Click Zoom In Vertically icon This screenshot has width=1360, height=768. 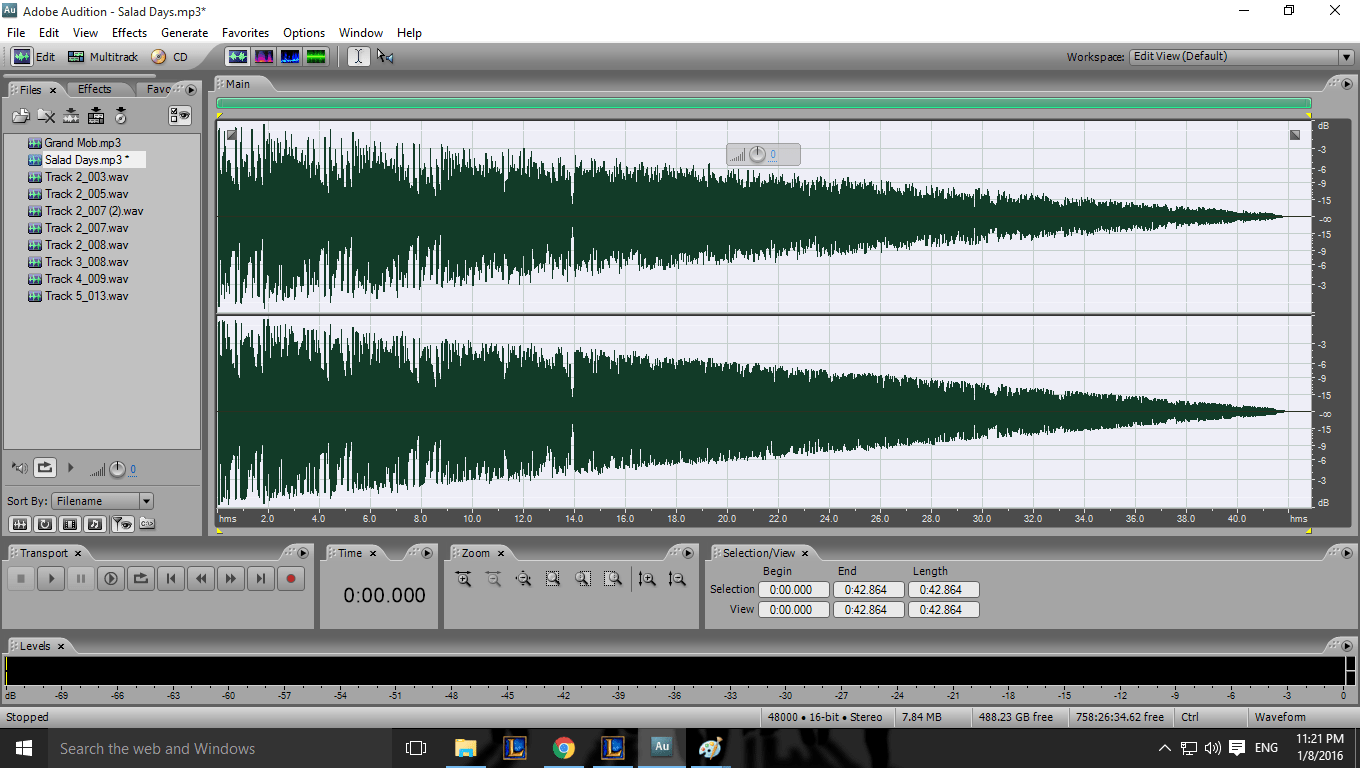coord(647,579)
